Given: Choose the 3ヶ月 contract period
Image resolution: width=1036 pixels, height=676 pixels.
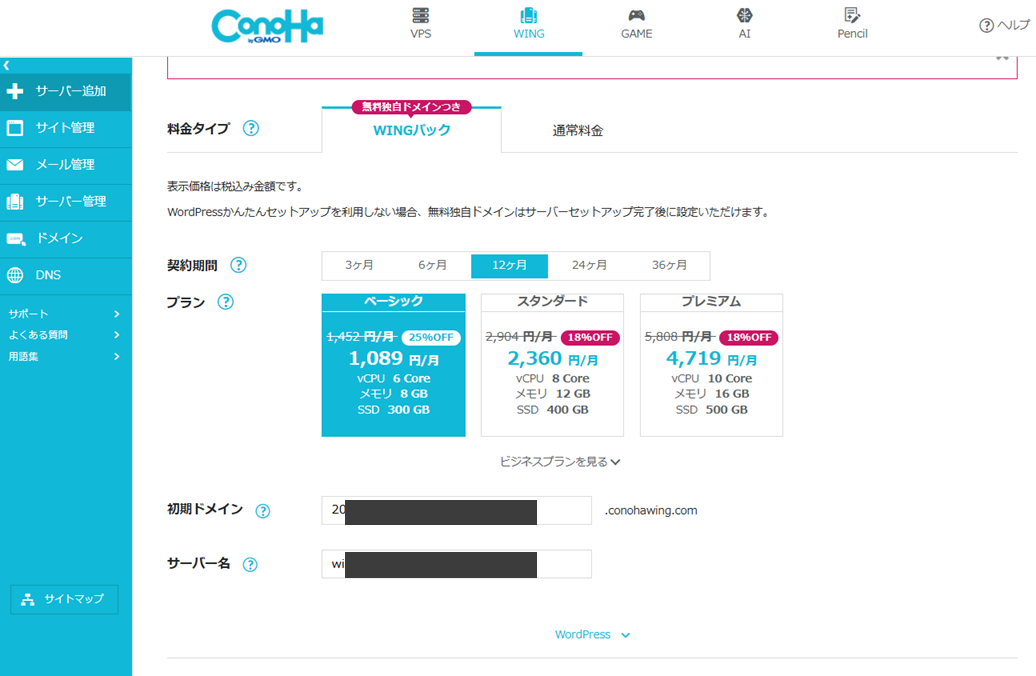Looking at the screenshot, I should [359, 265].
